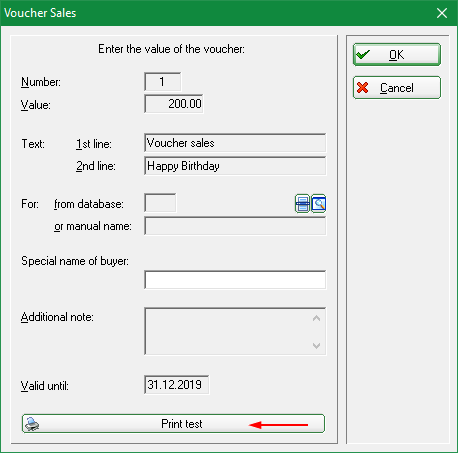Click the printer icon on Print test
The image size is (458, 453).
point(32,424)
